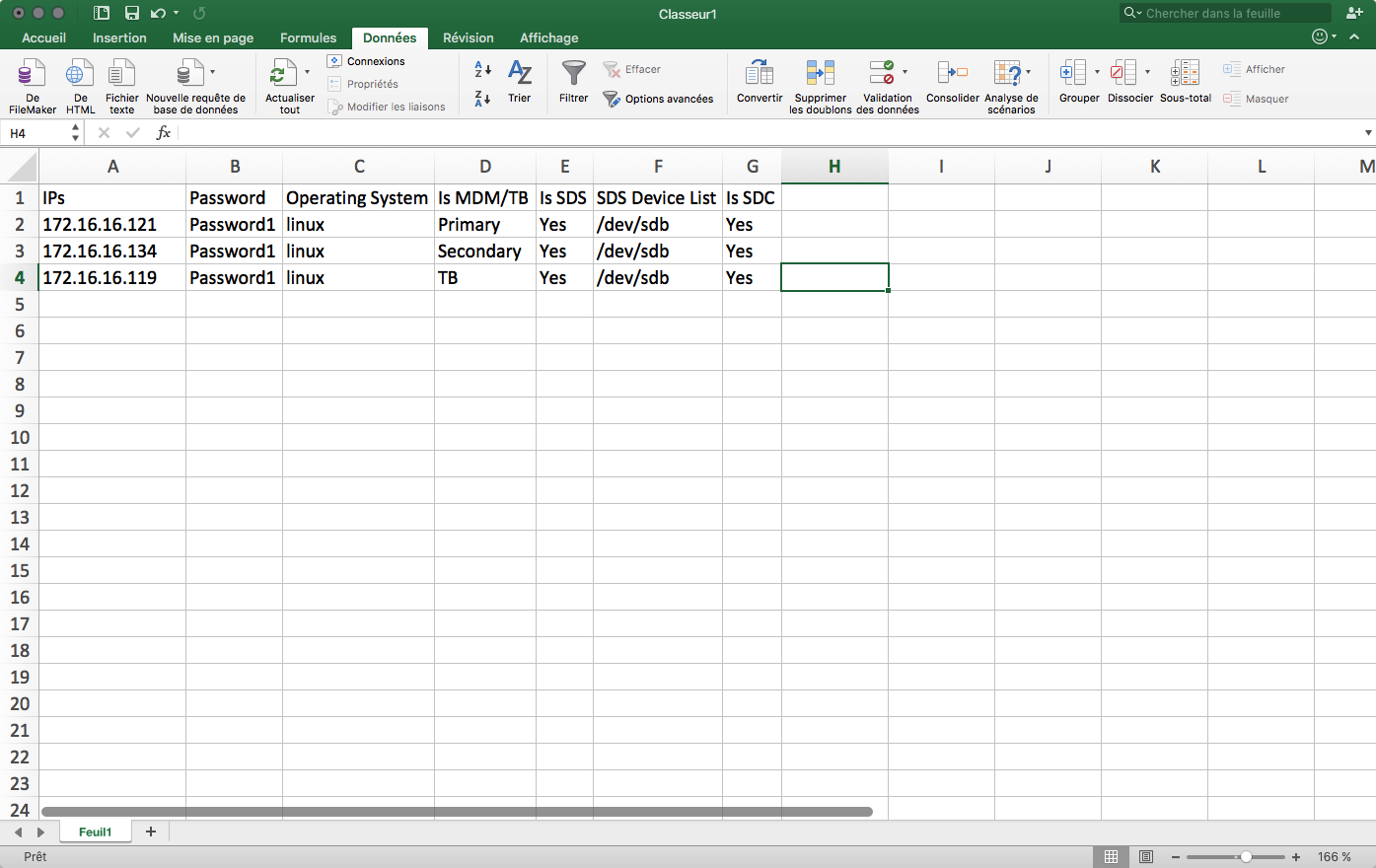Switch to normal grid view
This screenshot has width=1376, height=868.
1111,857
